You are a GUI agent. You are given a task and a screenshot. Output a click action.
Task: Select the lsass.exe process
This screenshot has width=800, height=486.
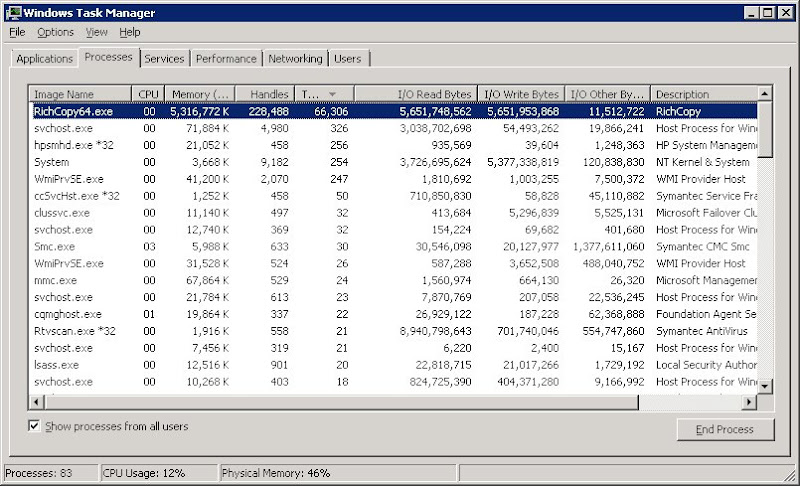coord(394,365)
